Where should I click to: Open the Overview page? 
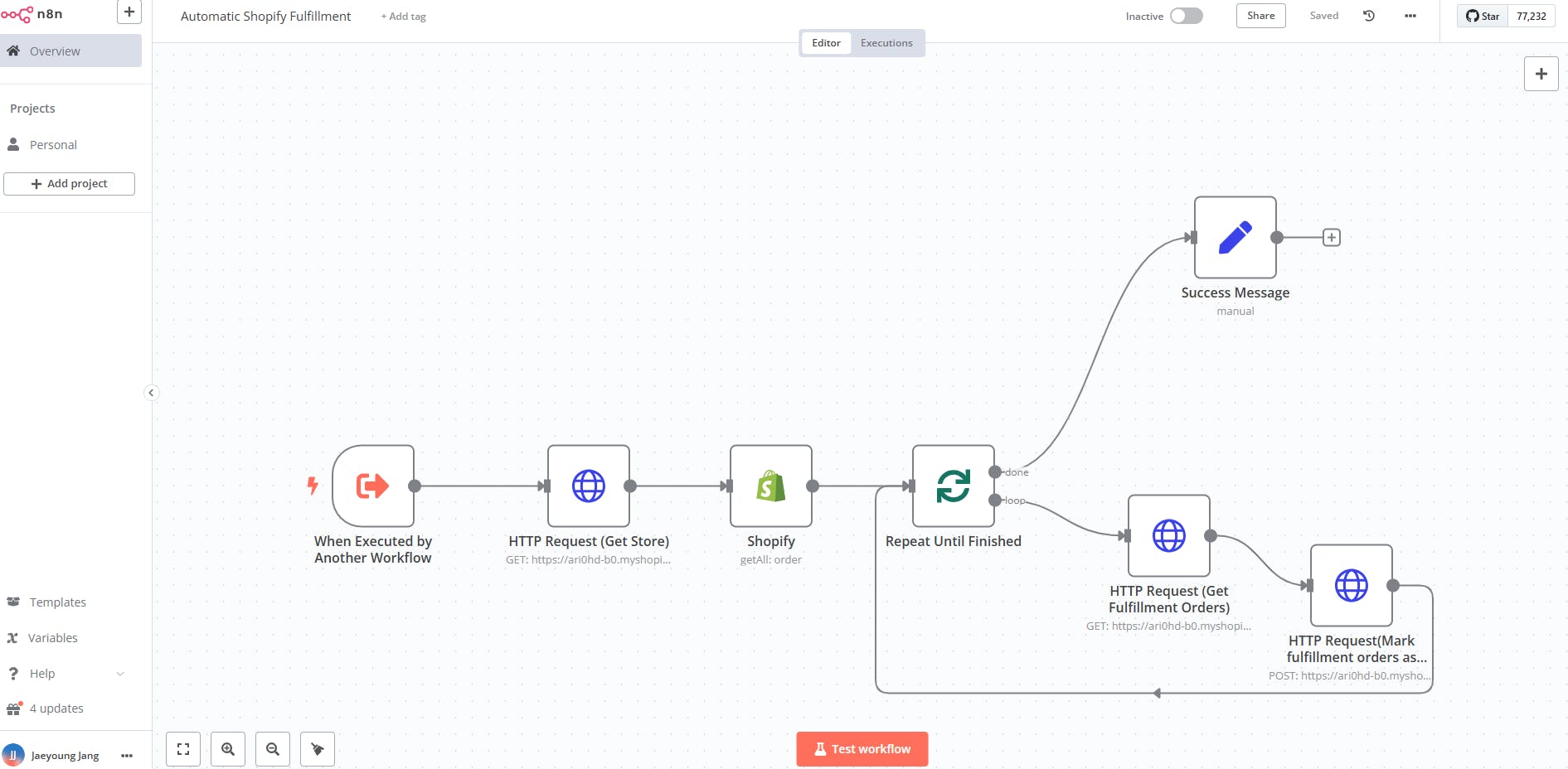point(70,51)
